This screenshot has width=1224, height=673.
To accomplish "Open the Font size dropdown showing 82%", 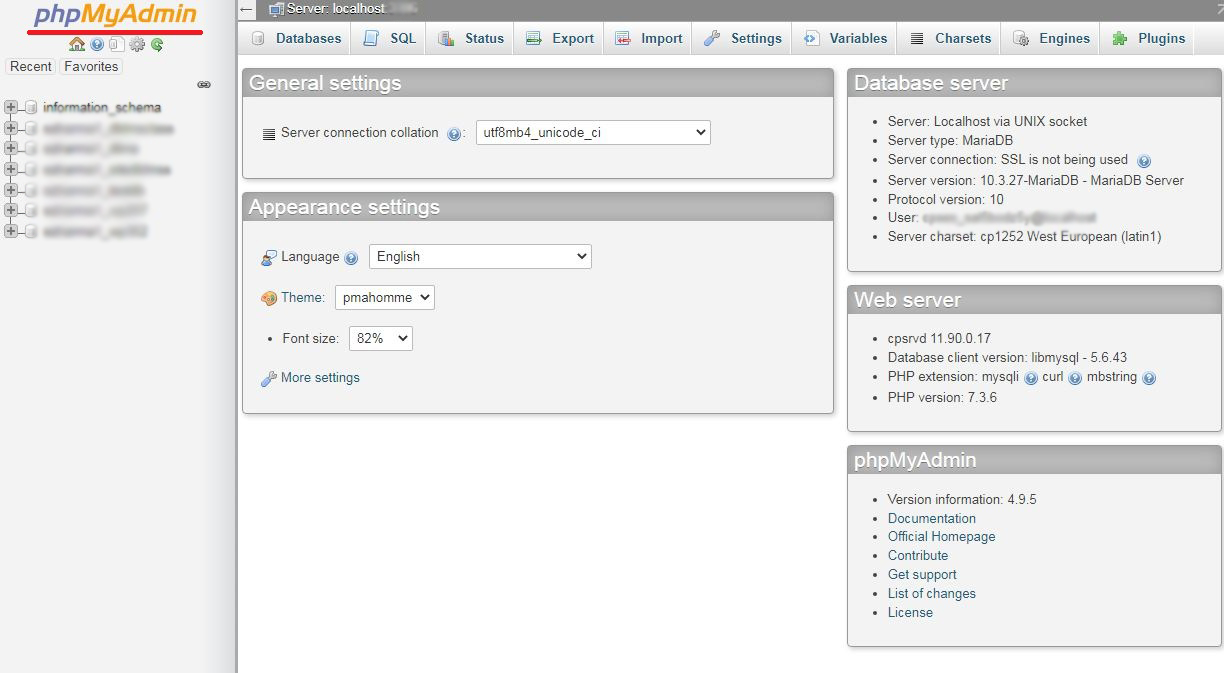I will click(x=381, y=338).
